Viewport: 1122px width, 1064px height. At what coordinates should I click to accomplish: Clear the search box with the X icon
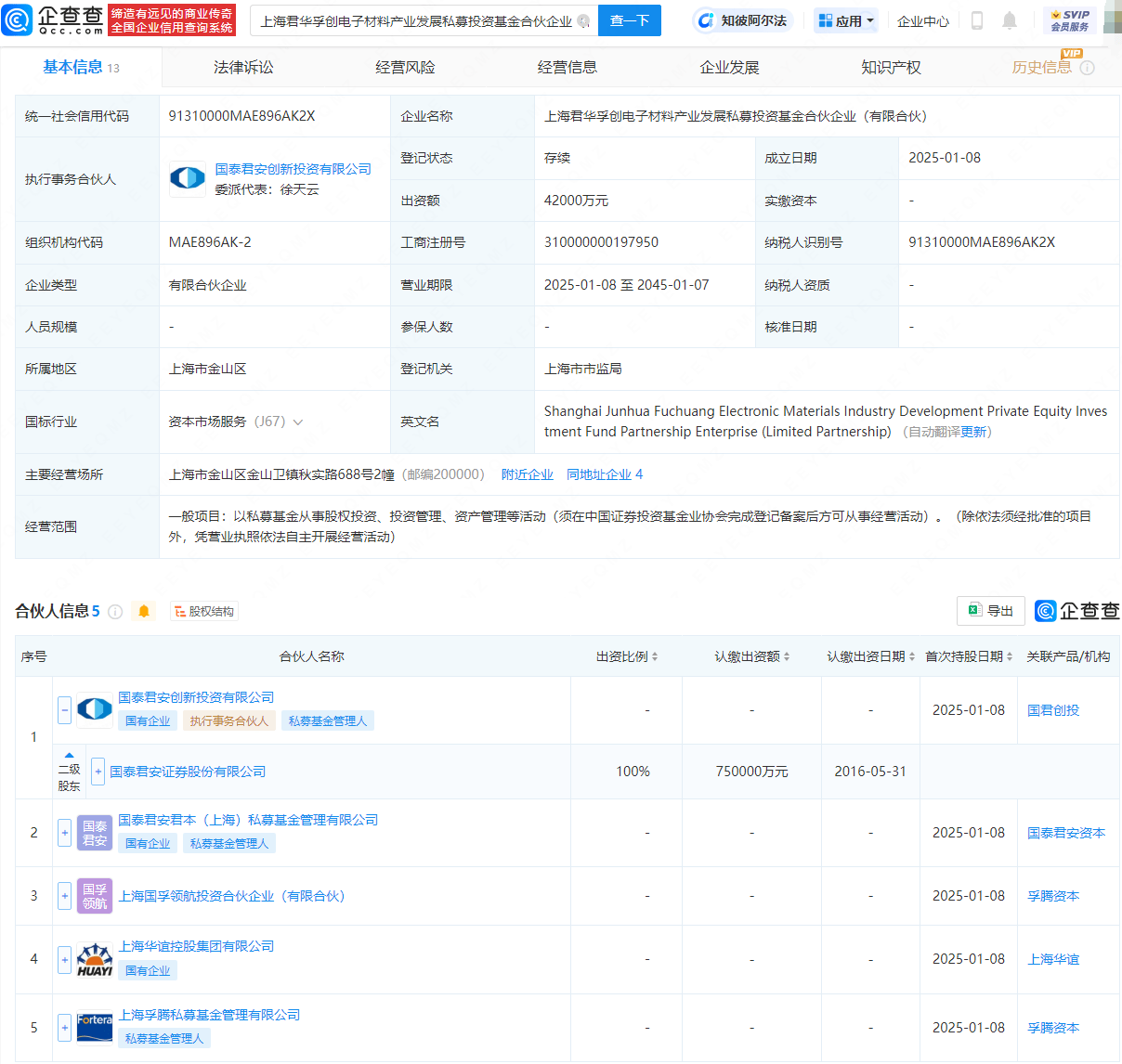pyautogui.click(x=583, y=20)
